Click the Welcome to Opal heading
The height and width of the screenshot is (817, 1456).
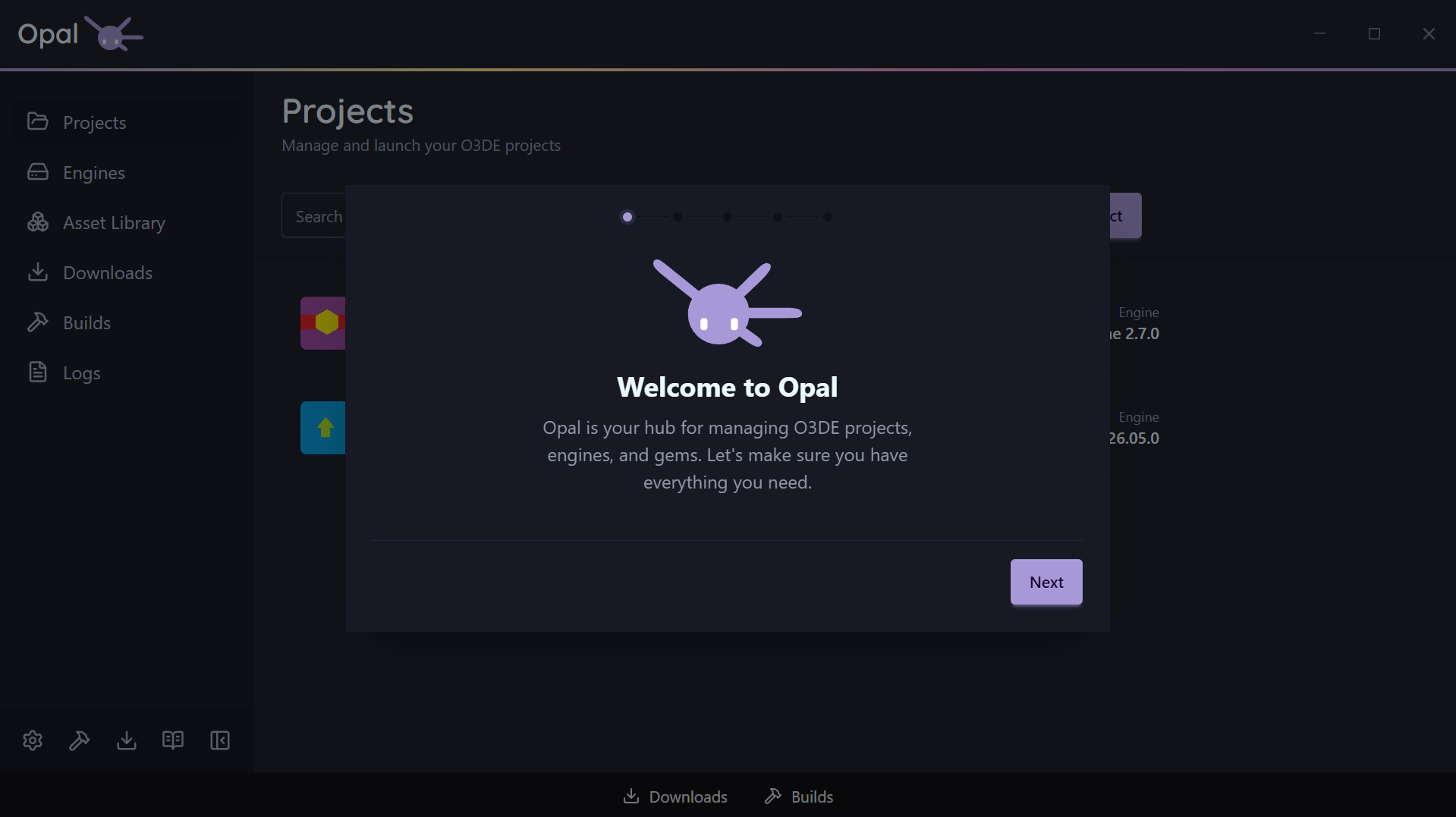[727, 387]
